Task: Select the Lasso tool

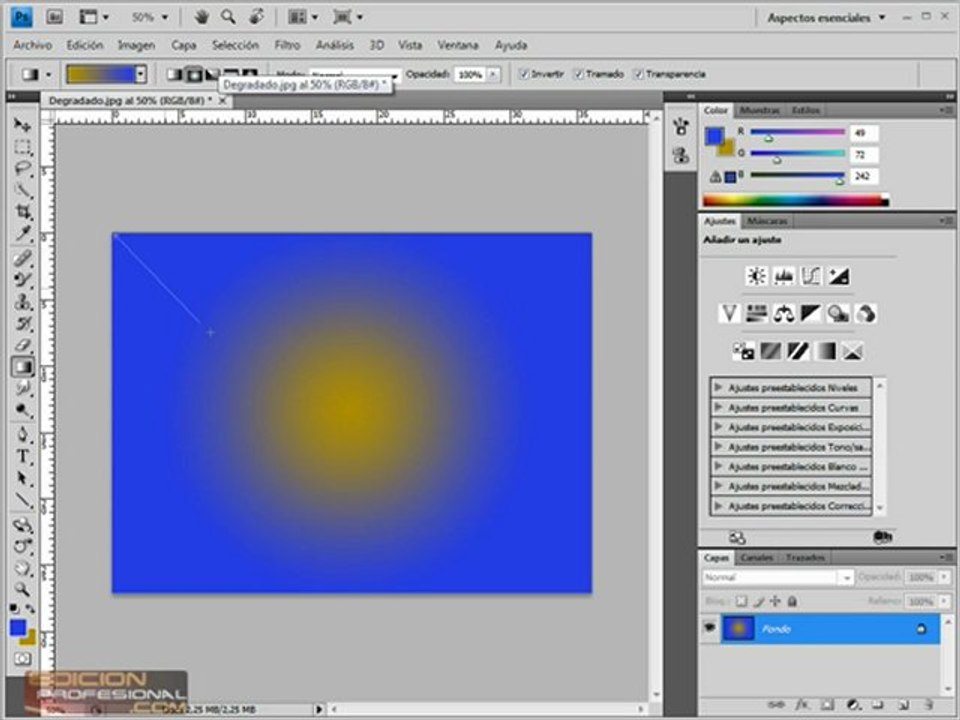Action: click(x=23, y=169)
